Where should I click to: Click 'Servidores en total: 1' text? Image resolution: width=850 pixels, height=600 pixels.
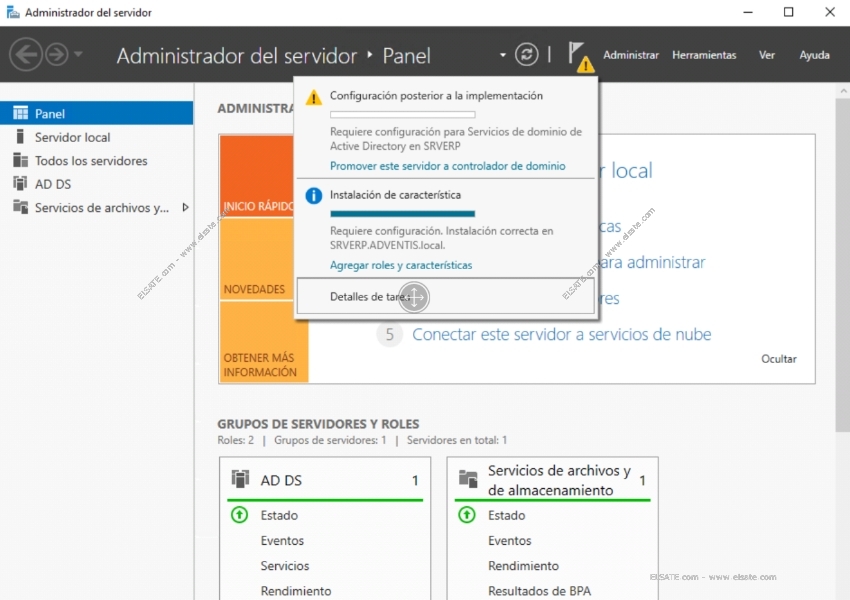click(x=456, y=440)
